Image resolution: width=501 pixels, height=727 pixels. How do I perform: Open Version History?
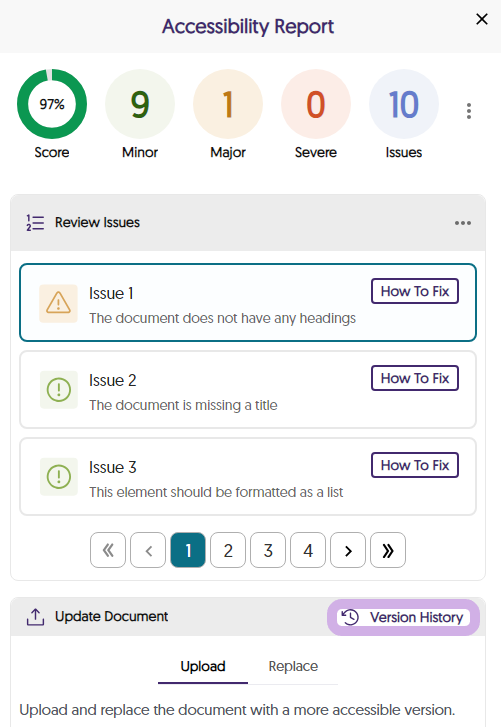403,617
